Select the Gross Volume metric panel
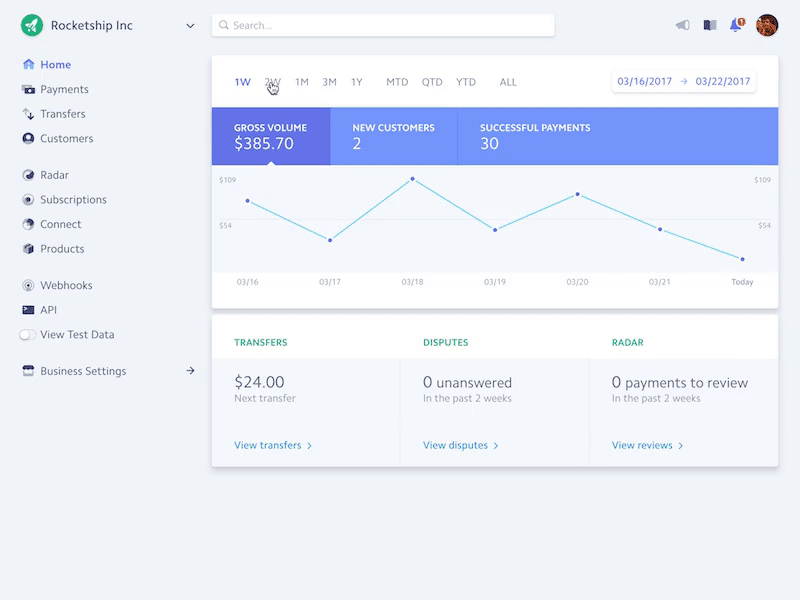Screen dimensions: 800x600 click(268, 138)
